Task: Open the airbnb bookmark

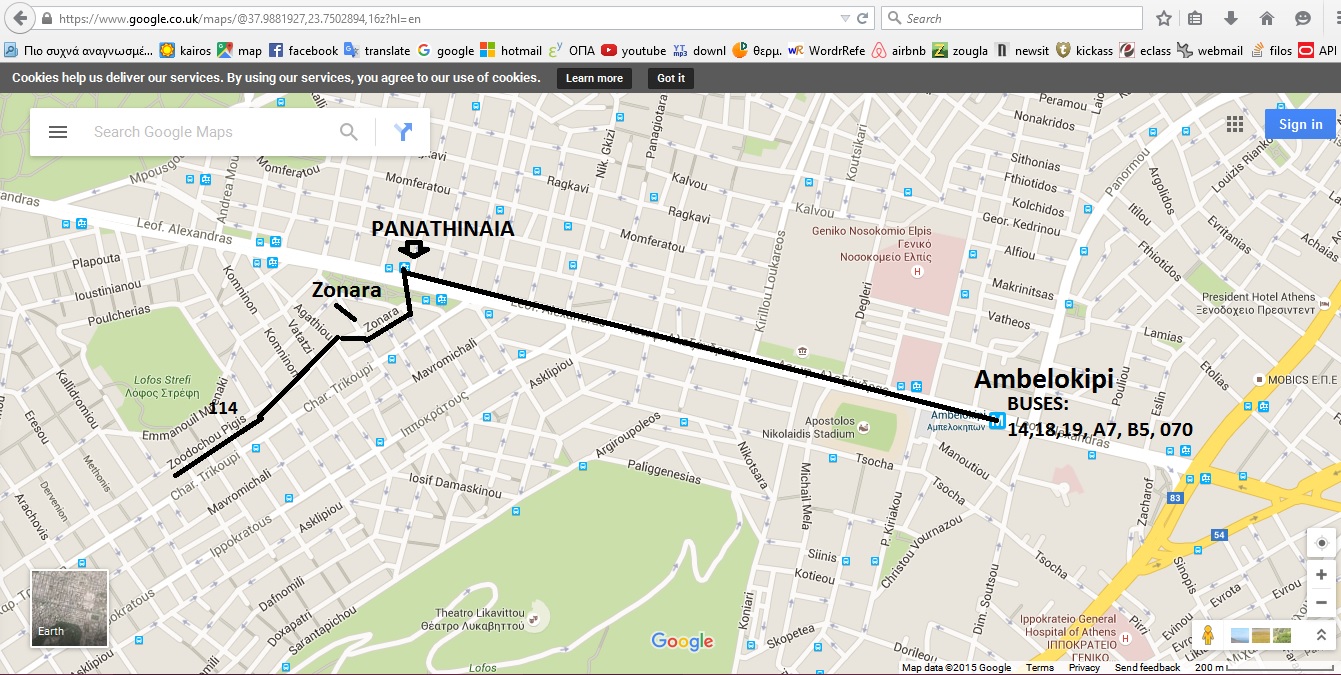Action: coord(899,51)
